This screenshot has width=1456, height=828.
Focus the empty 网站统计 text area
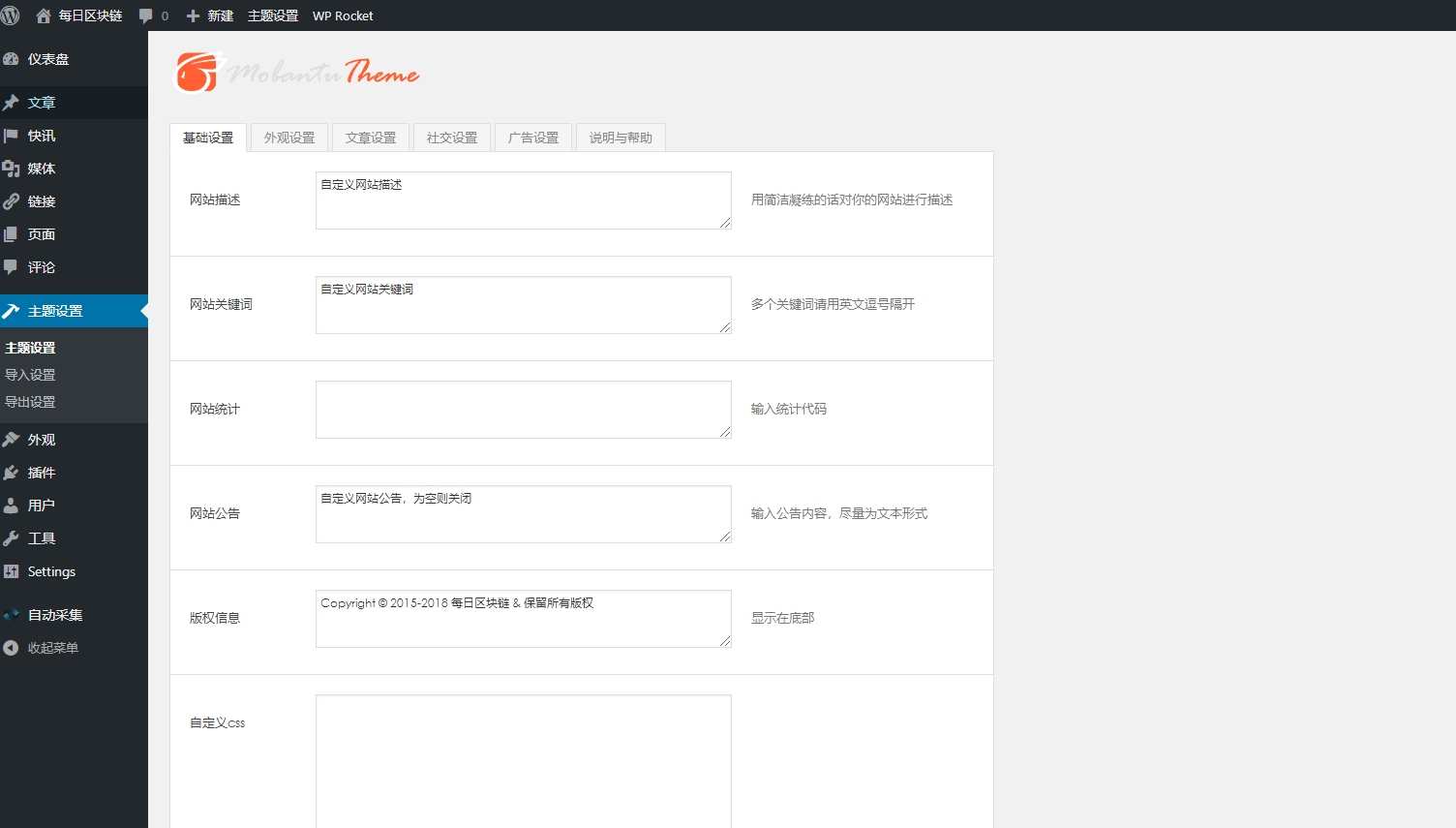(524, 410)
